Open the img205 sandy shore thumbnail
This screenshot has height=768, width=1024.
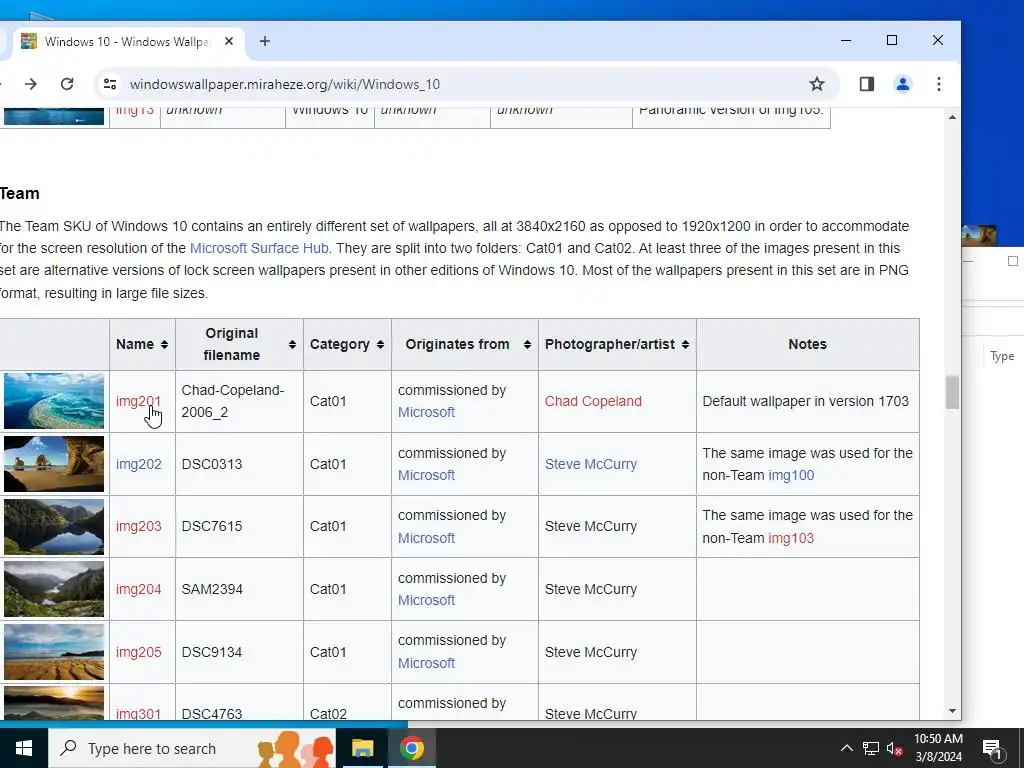click(54, 652)
